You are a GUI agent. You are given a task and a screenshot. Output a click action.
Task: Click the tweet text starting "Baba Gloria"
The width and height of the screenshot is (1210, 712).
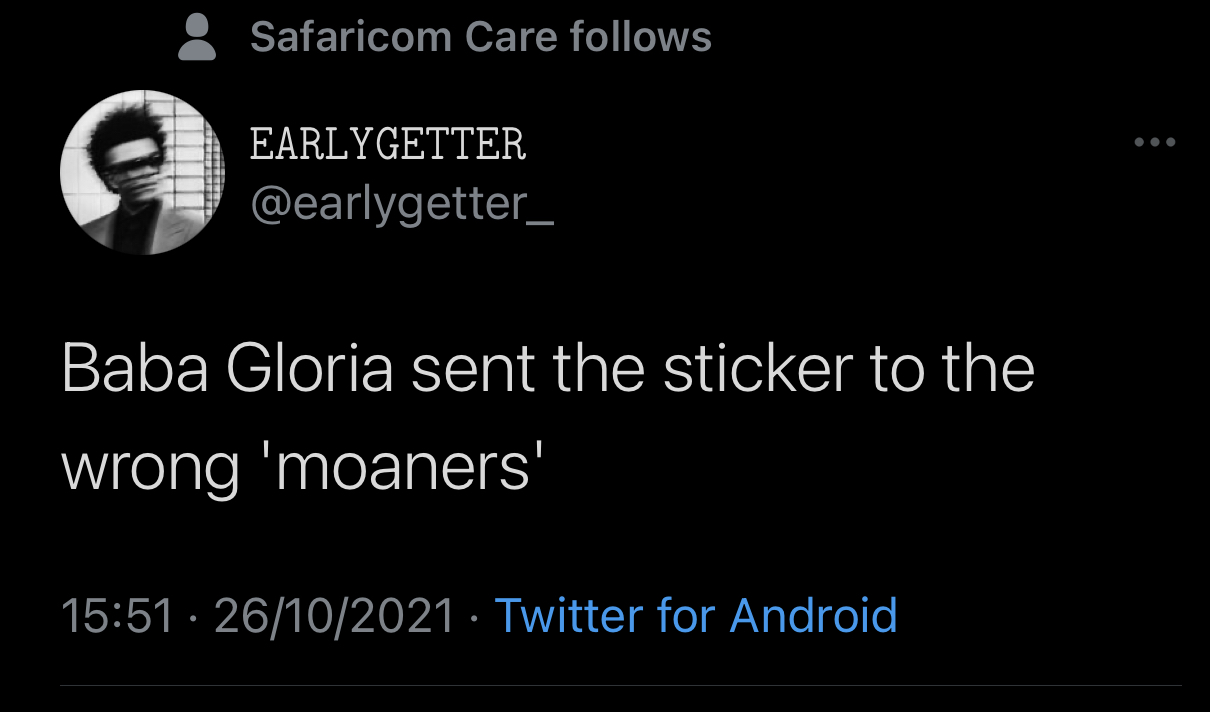(548, 418)
